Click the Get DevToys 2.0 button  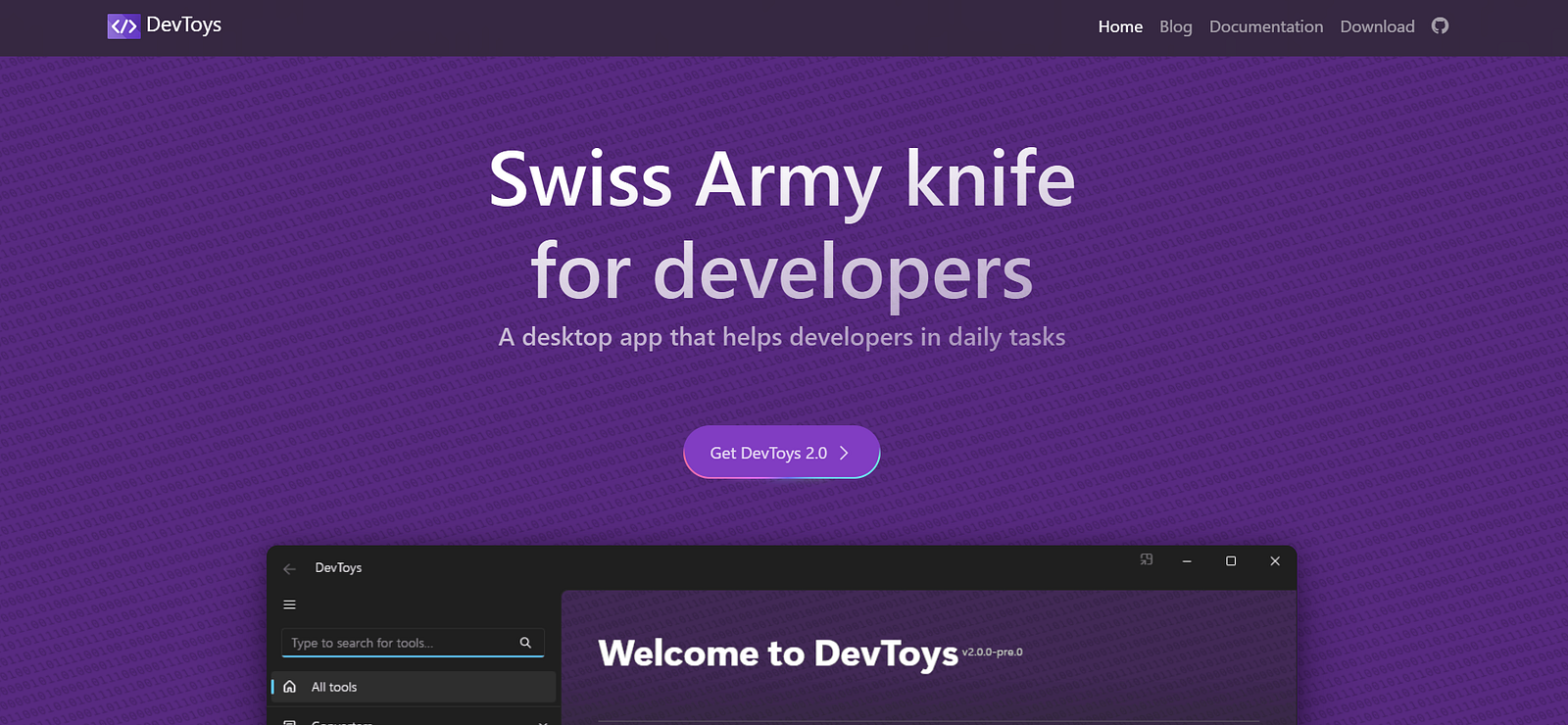click(x=782, y=453)
